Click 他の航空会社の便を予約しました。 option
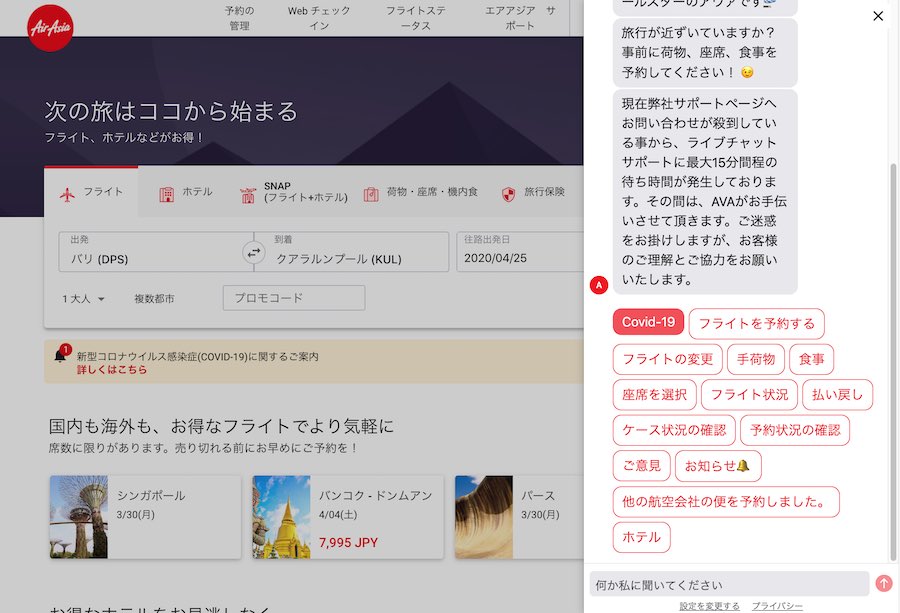900x613 pixels. pos(726,502)
